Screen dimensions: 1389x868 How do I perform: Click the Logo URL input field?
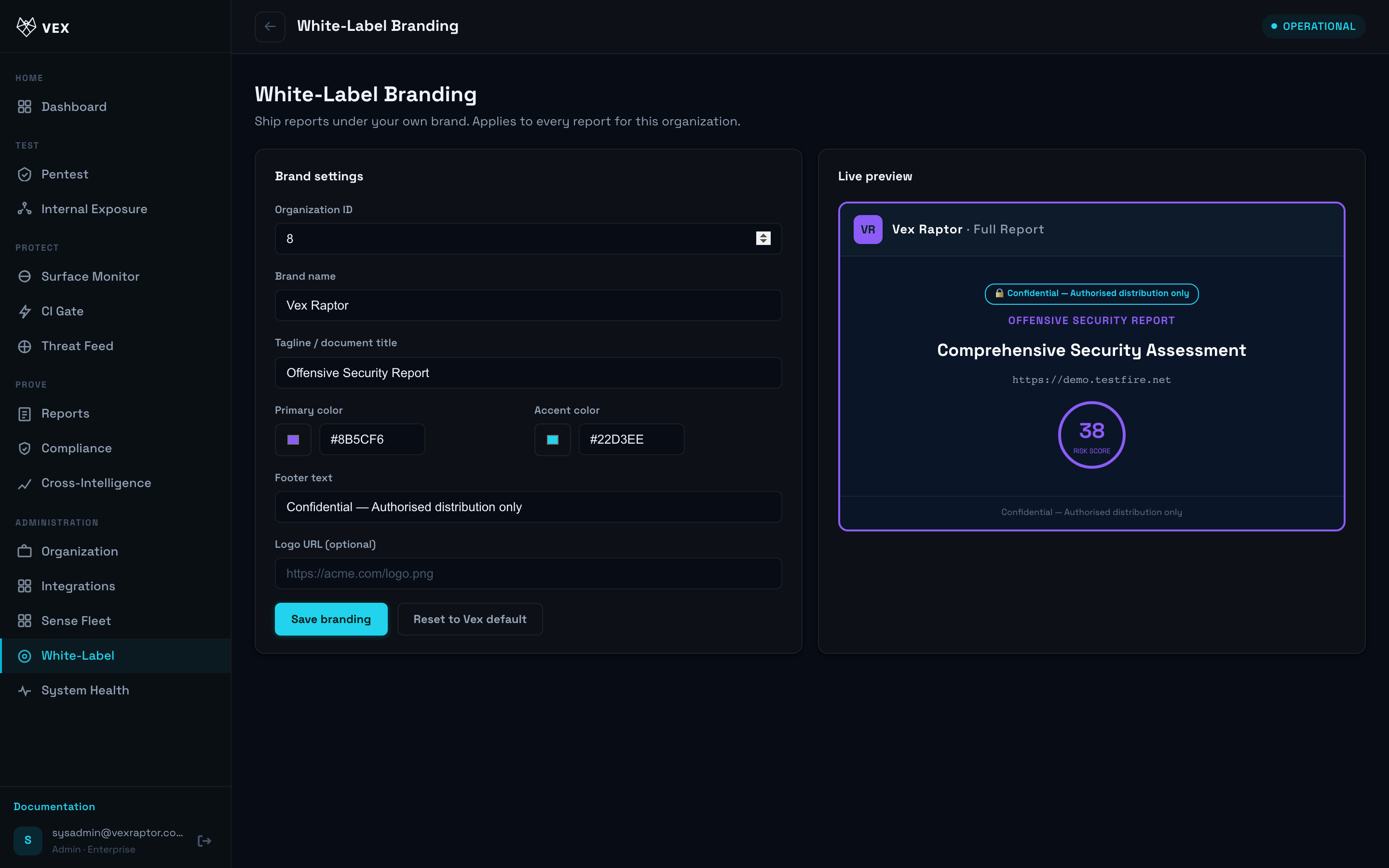pos(528,573)
